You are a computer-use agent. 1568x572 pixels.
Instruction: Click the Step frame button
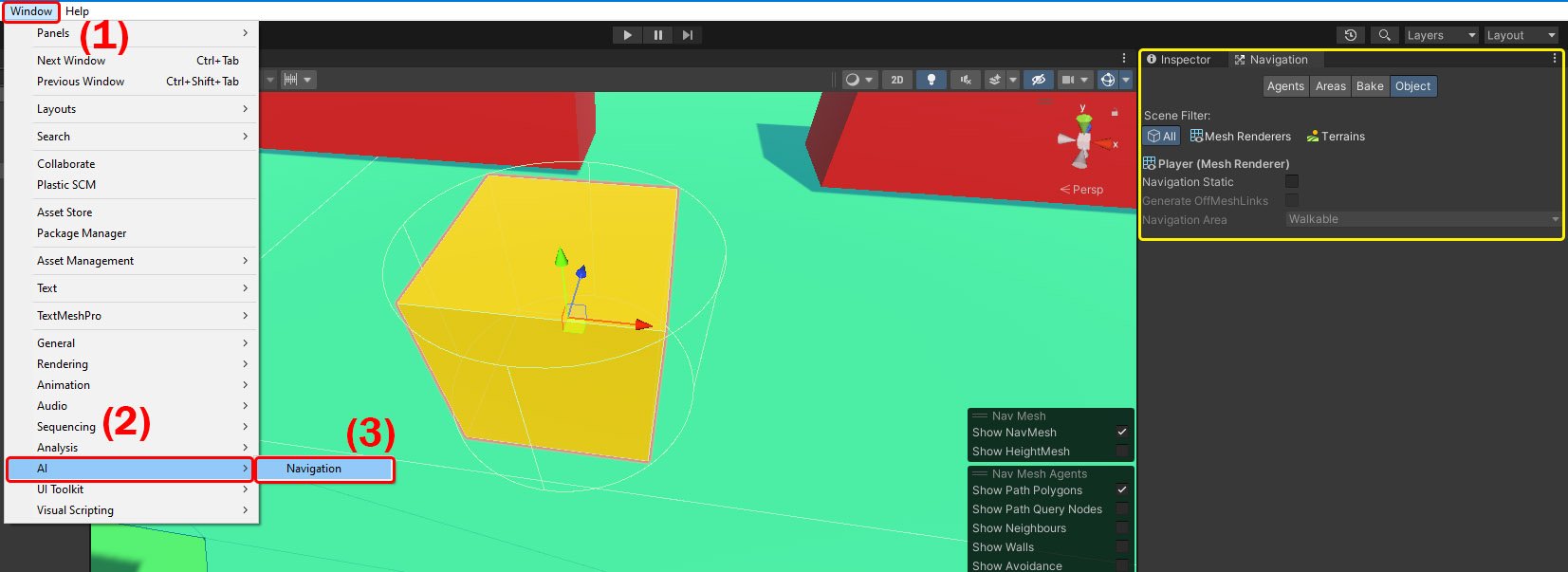pyautogui.click(x=688, y=35)
